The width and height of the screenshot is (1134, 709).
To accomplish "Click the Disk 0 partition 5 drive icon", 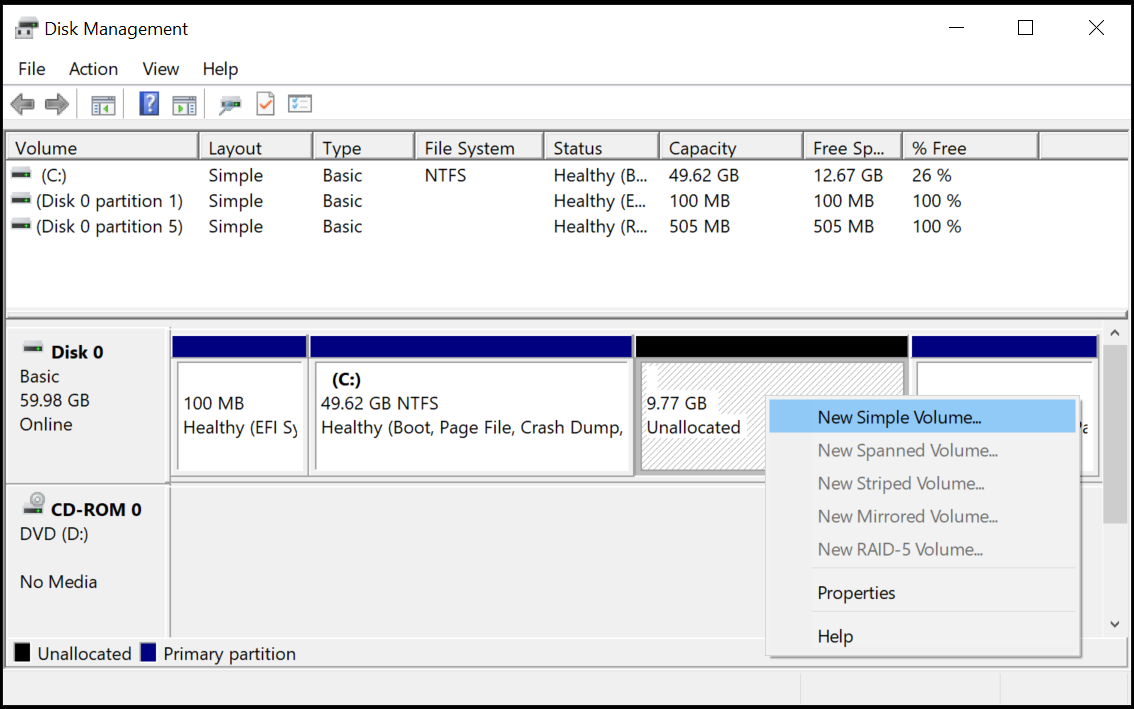I will tap(22, 225).
